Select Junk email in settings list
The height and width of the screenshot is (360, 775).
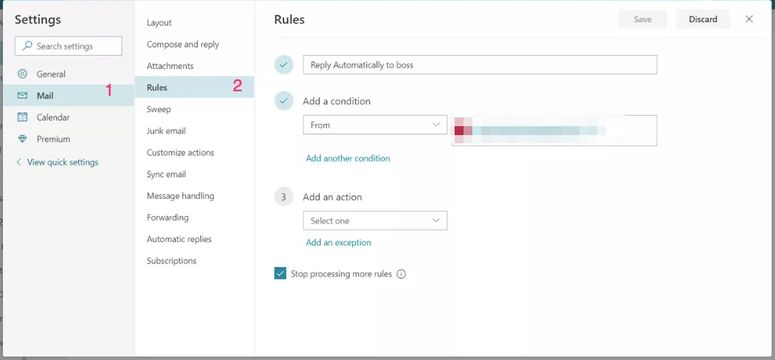tap(166, 131)
